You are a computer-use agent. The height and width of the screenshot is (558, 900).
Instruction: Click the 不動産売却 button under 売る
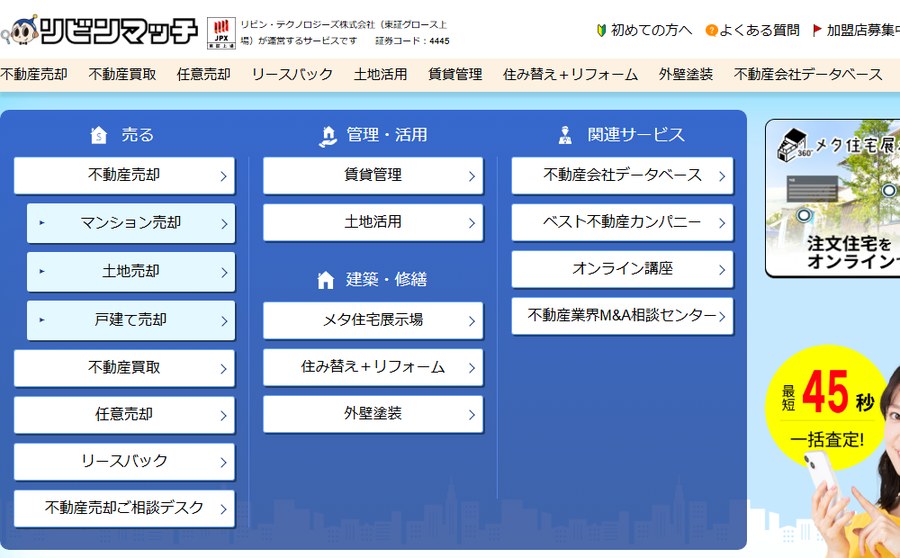point(125,176)
